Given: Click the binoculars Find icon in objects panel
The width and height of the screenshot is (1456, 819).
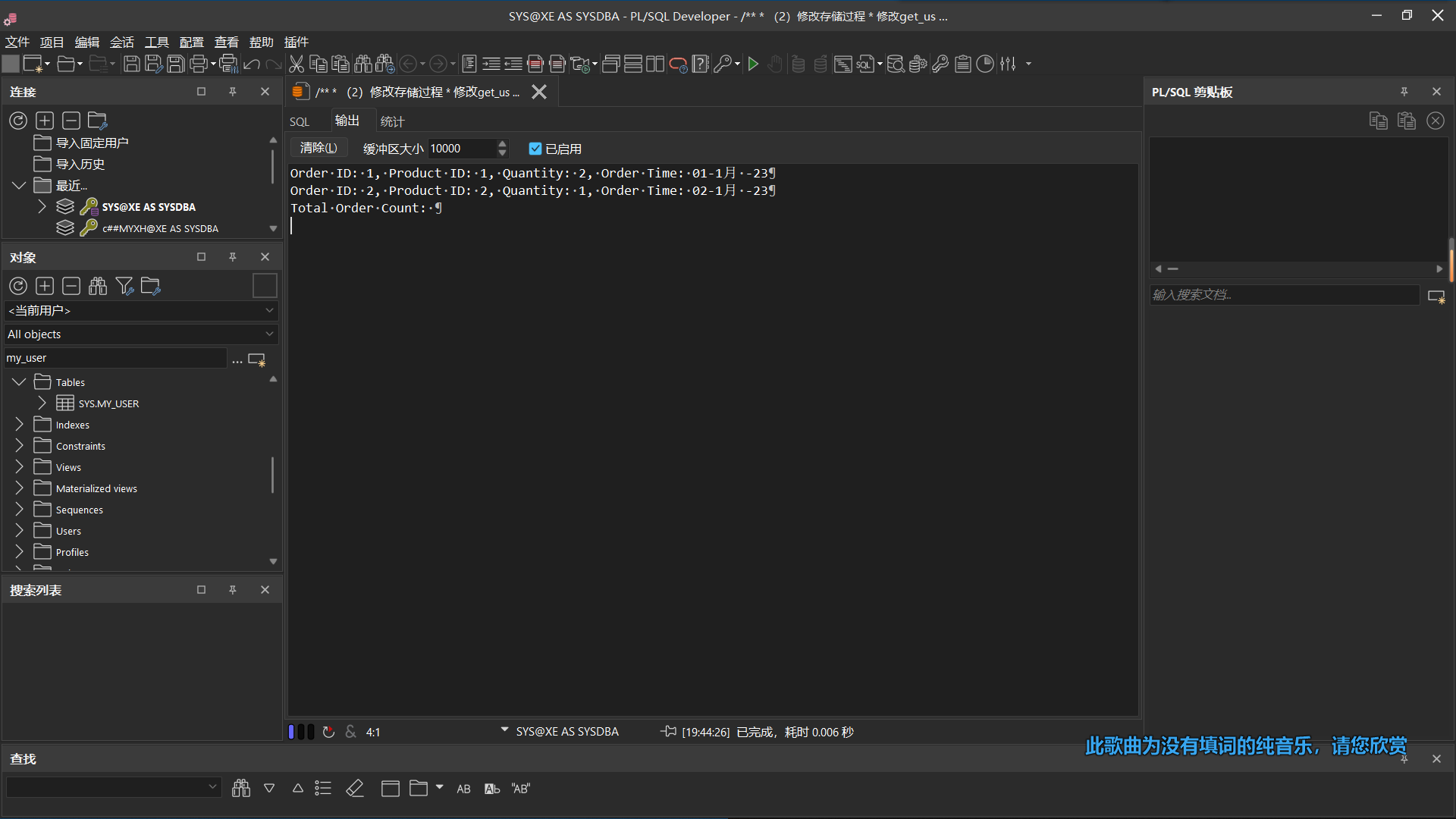Looking at the screenshot, I should click(x=98, y=286).
